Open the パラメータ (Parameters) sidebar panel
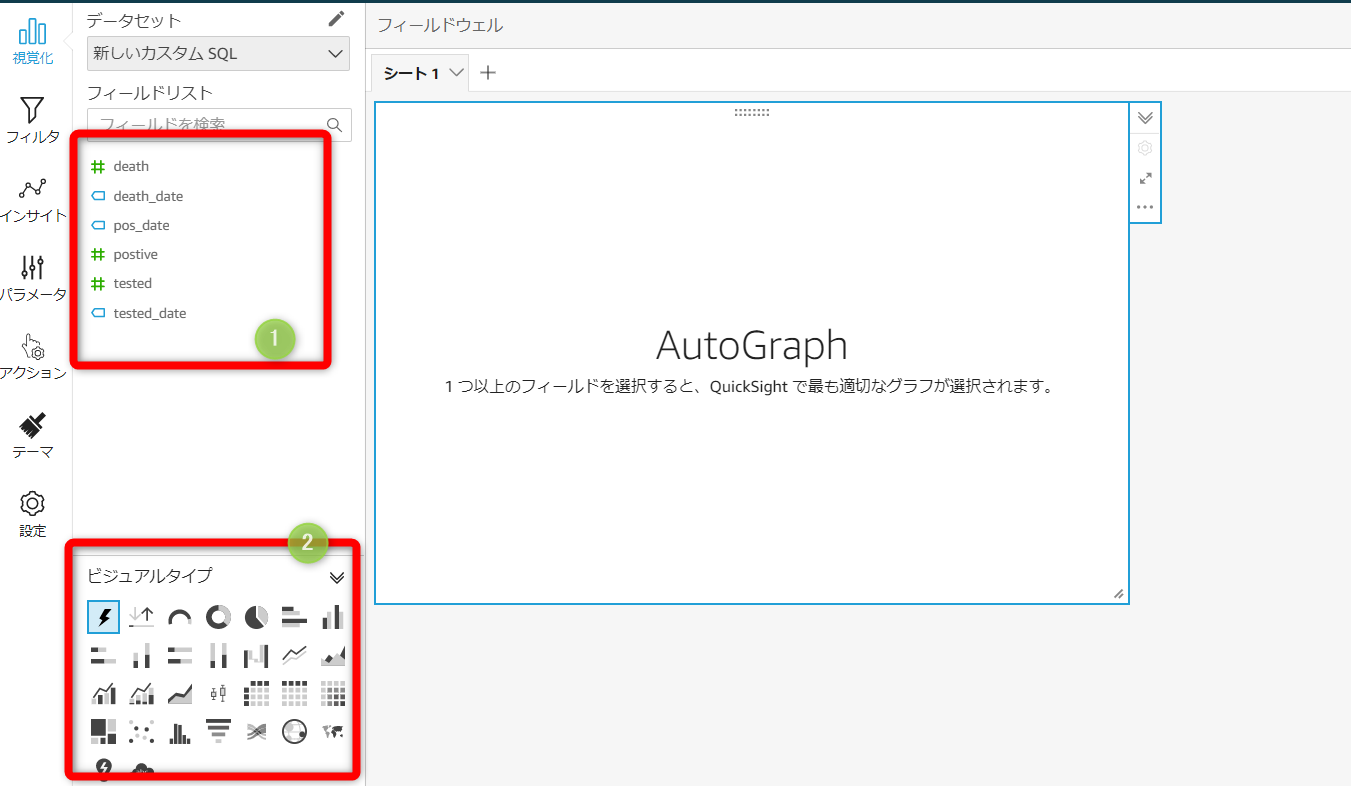The width and height of the screenshot is (1351, 786). point(33,278)
